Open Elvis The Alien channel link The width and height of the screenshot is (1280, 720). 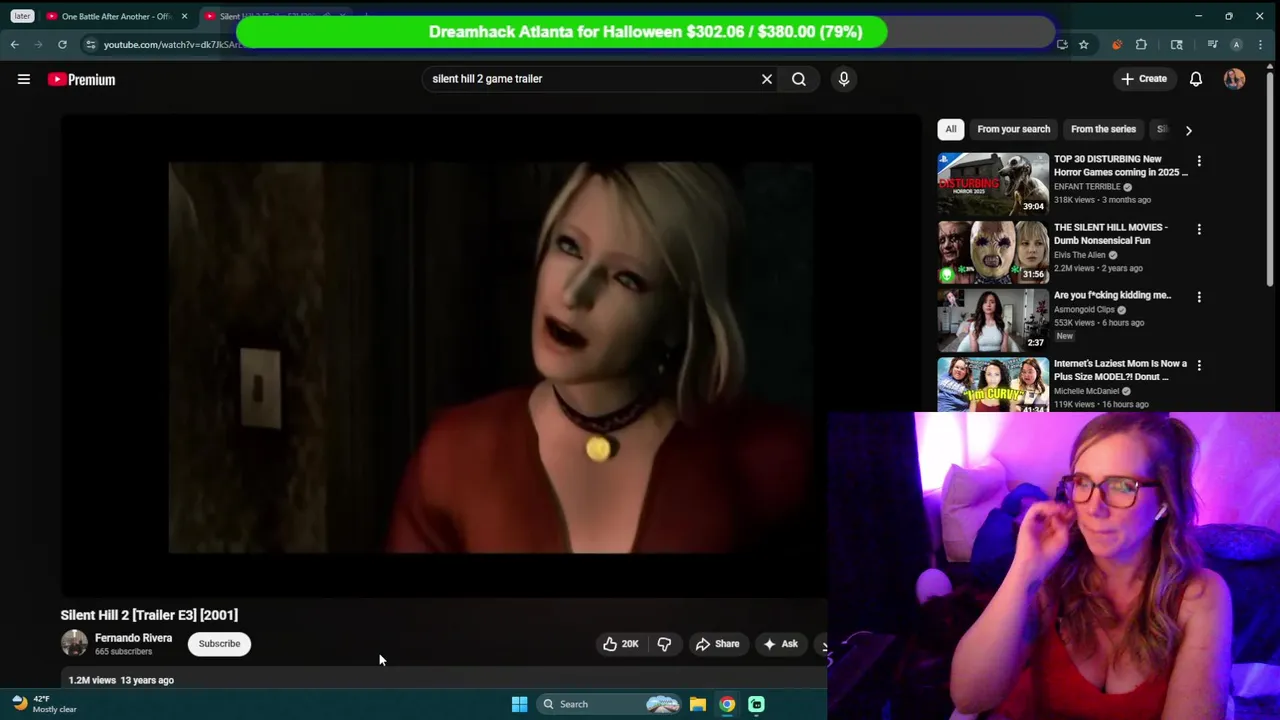pos(1080,255)
